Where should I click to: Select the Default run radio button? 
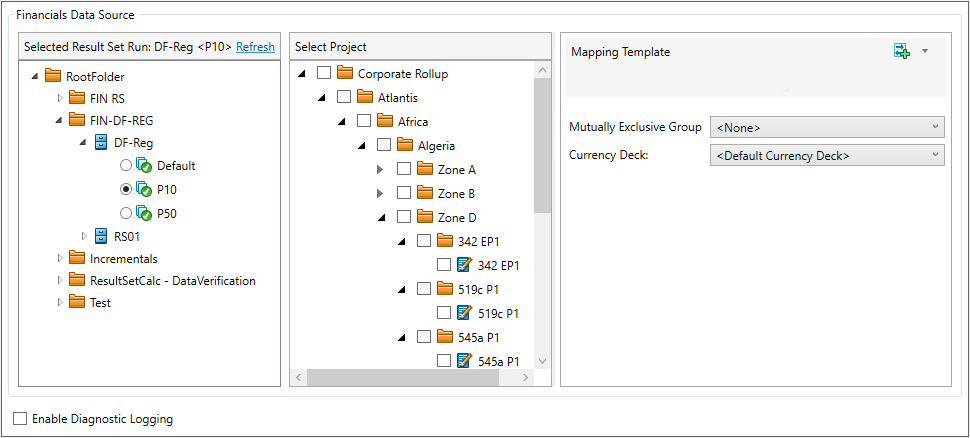126,165
